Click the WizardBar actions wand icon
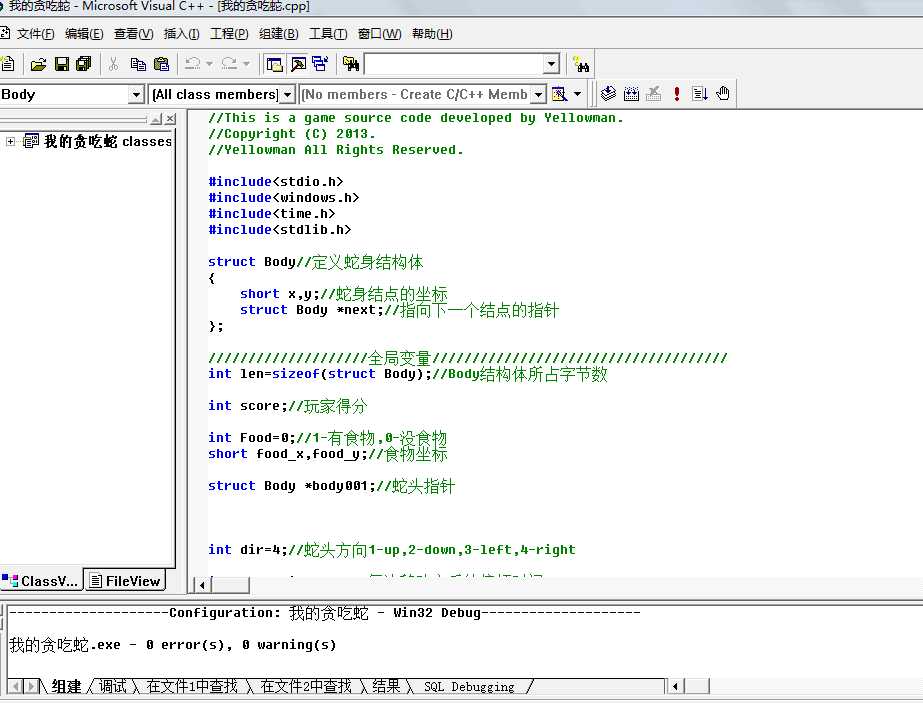The height and width of the screenshot is (703, 923). click(x=559, y=94)
